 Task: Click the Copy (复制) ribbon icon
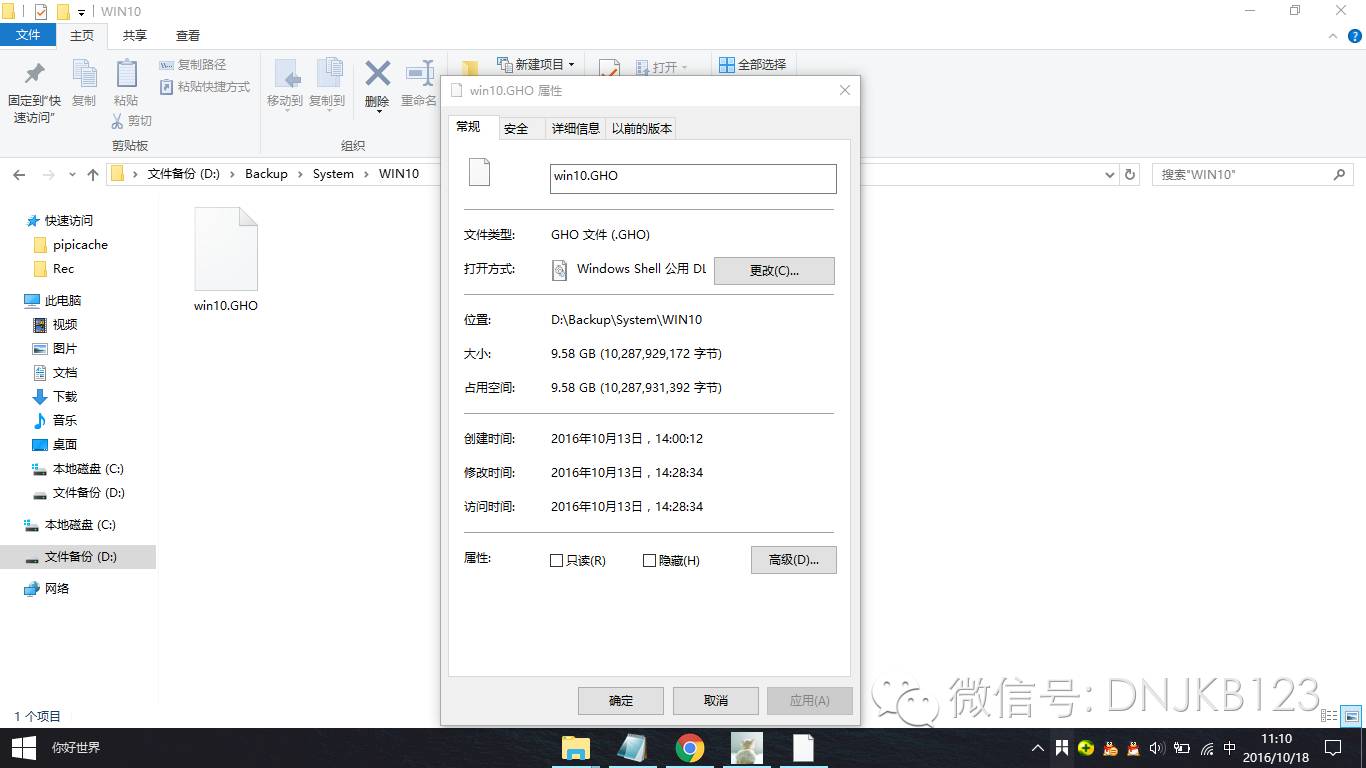pyautogui.click(x=84, y=74)
